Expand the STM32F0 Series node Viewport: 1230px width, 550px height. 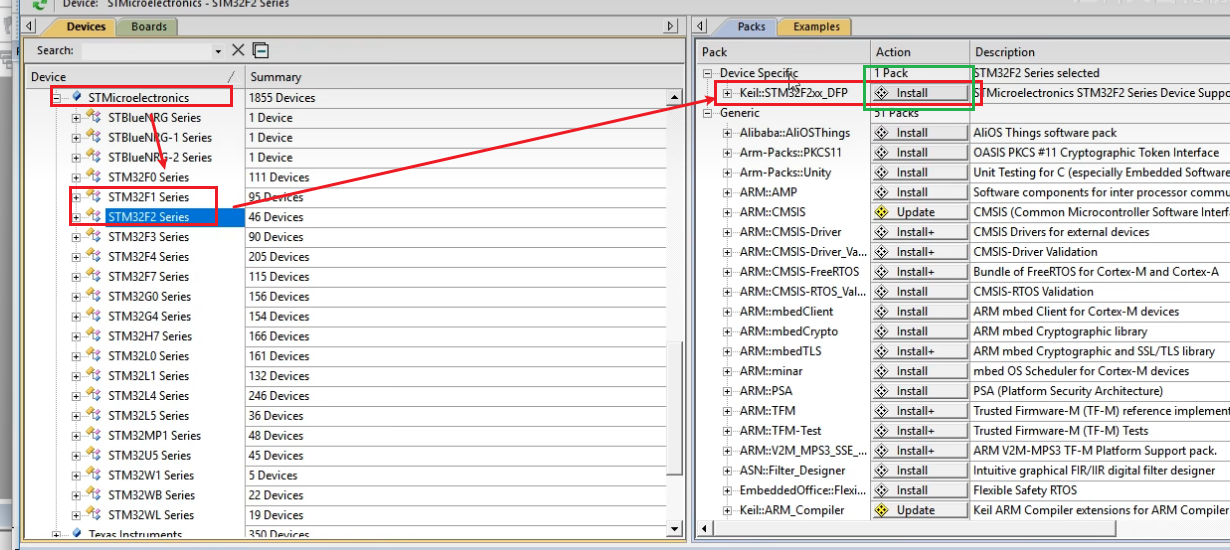coord(77,177)
